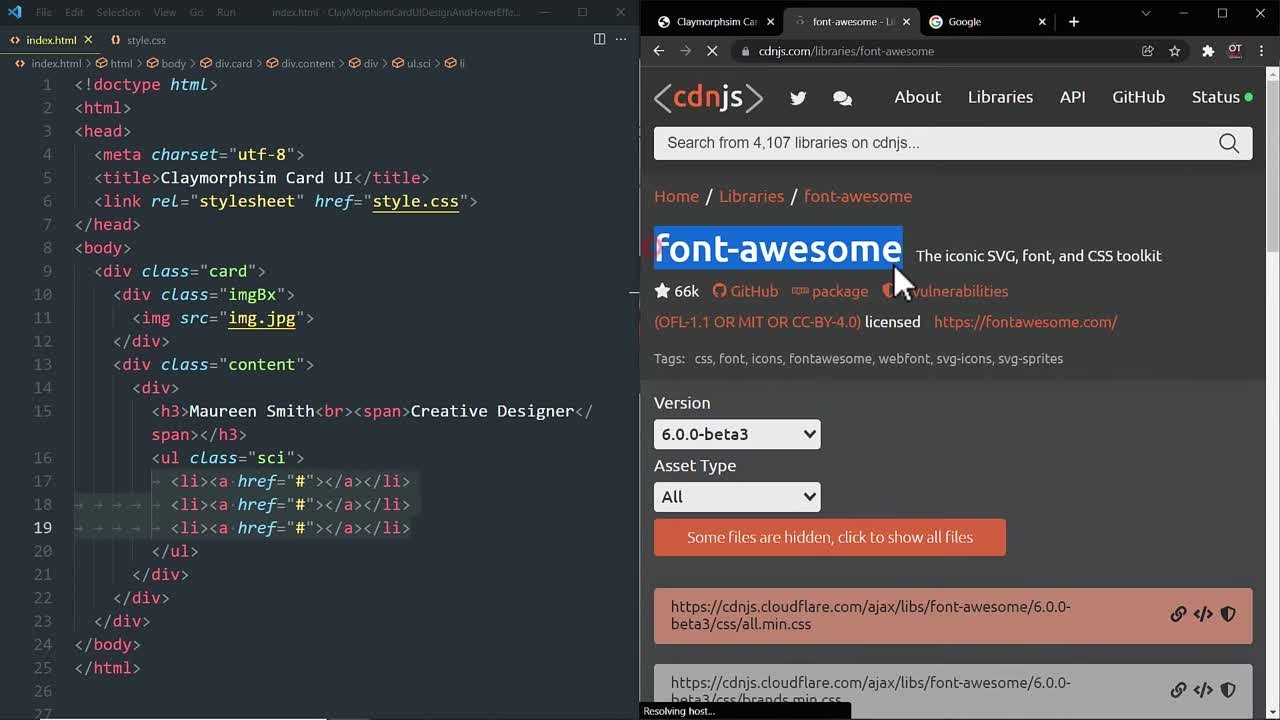Open the Edit menu in VS Code

tap(75, 12)
